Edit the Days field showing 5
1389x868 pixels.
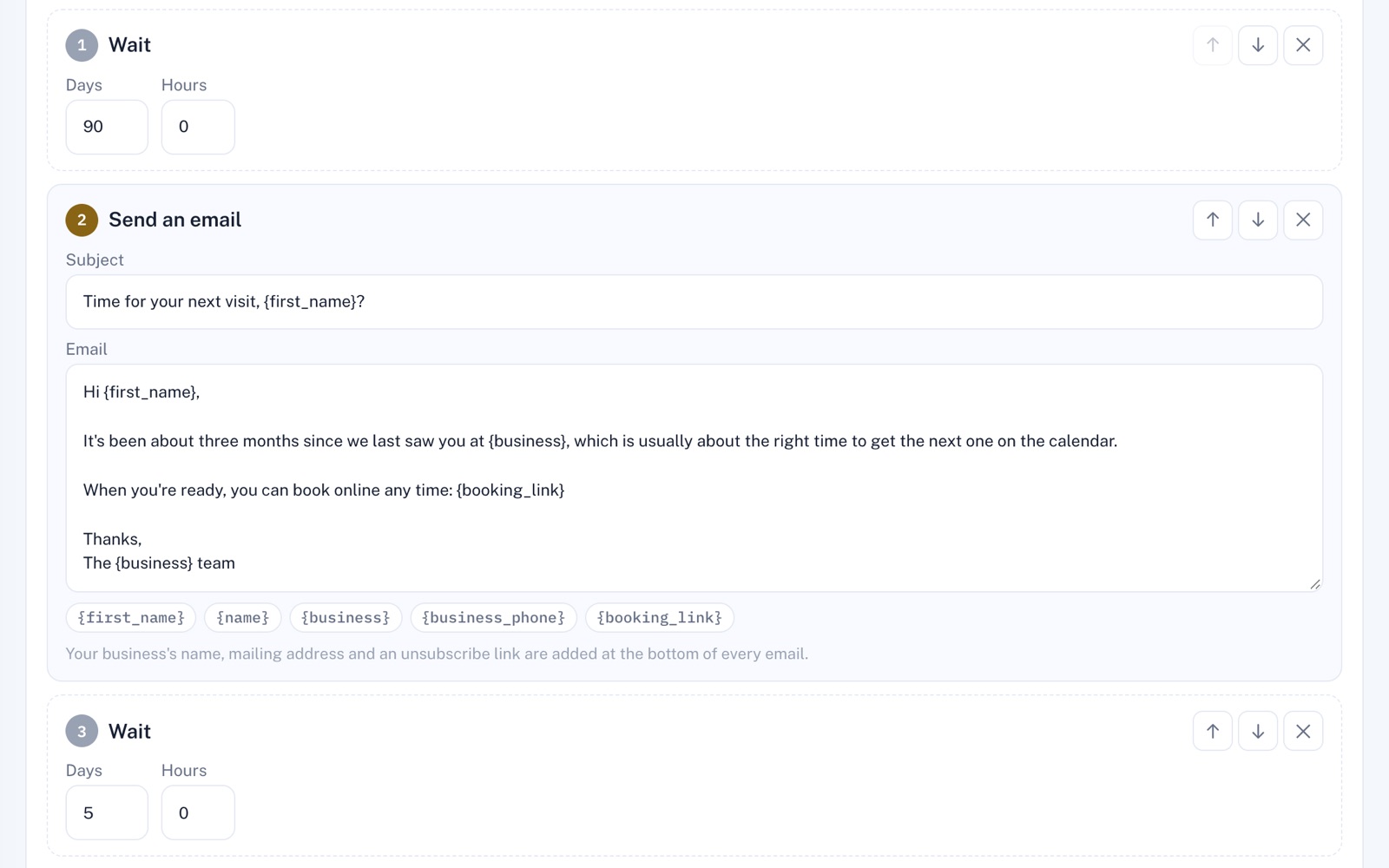point(107,812)
